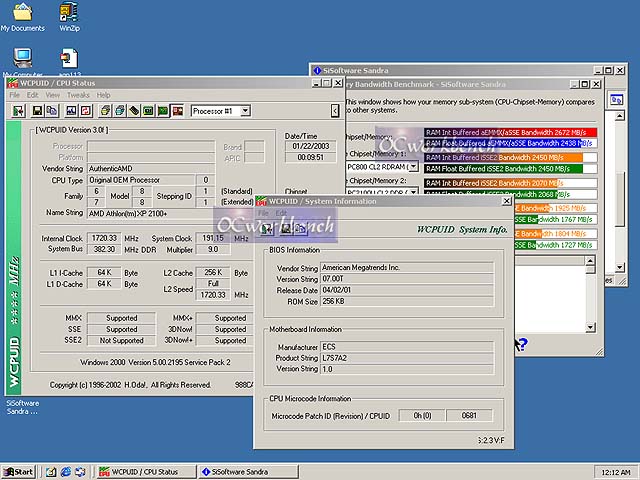
Task: Click the orange RAM Int iSSE2 2450 MB/s bar
Action: (x=510, y=158)
